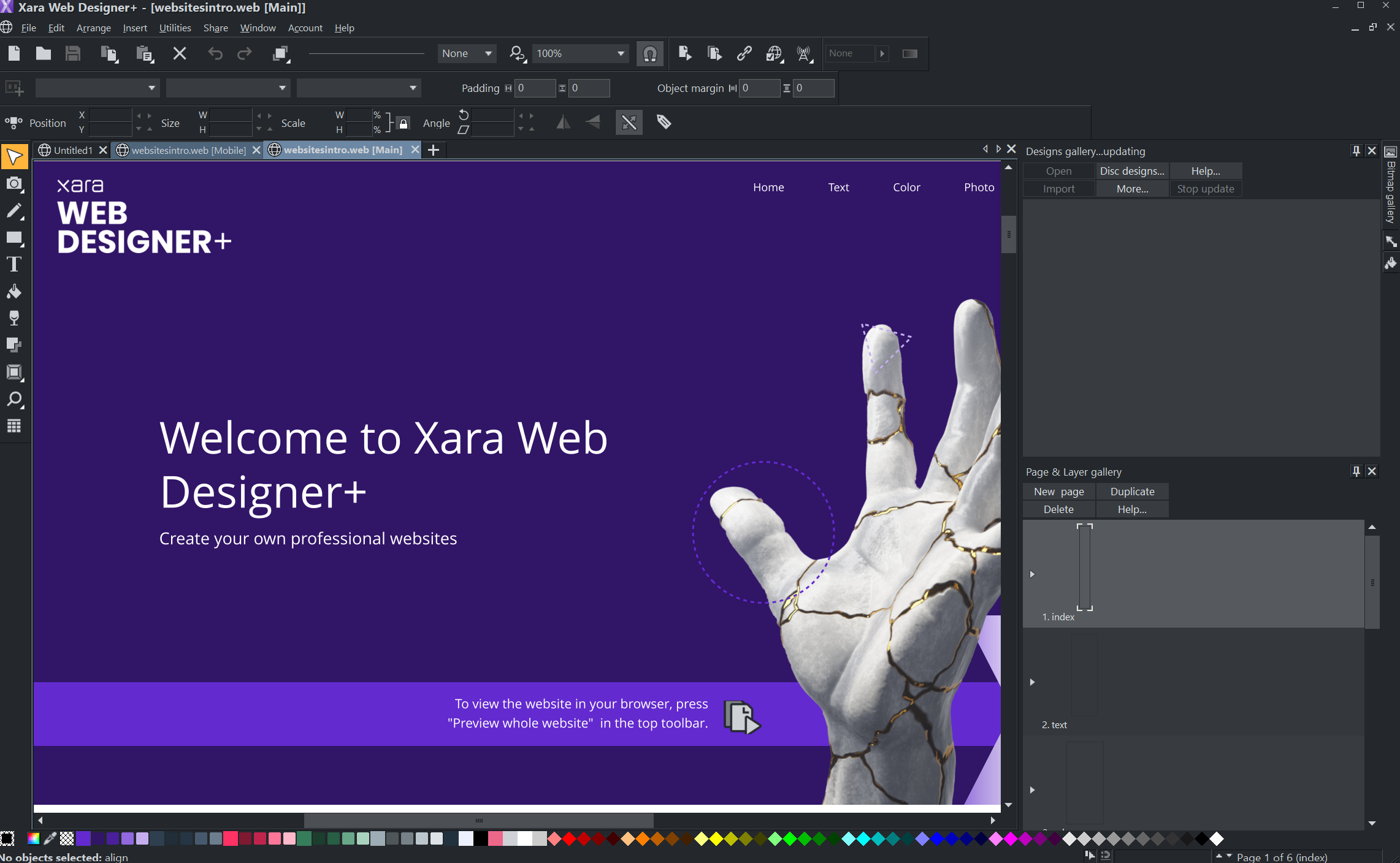Select the 1. index page thumbnail
Screen dimensions: 1400x863
pos(1084,567)
